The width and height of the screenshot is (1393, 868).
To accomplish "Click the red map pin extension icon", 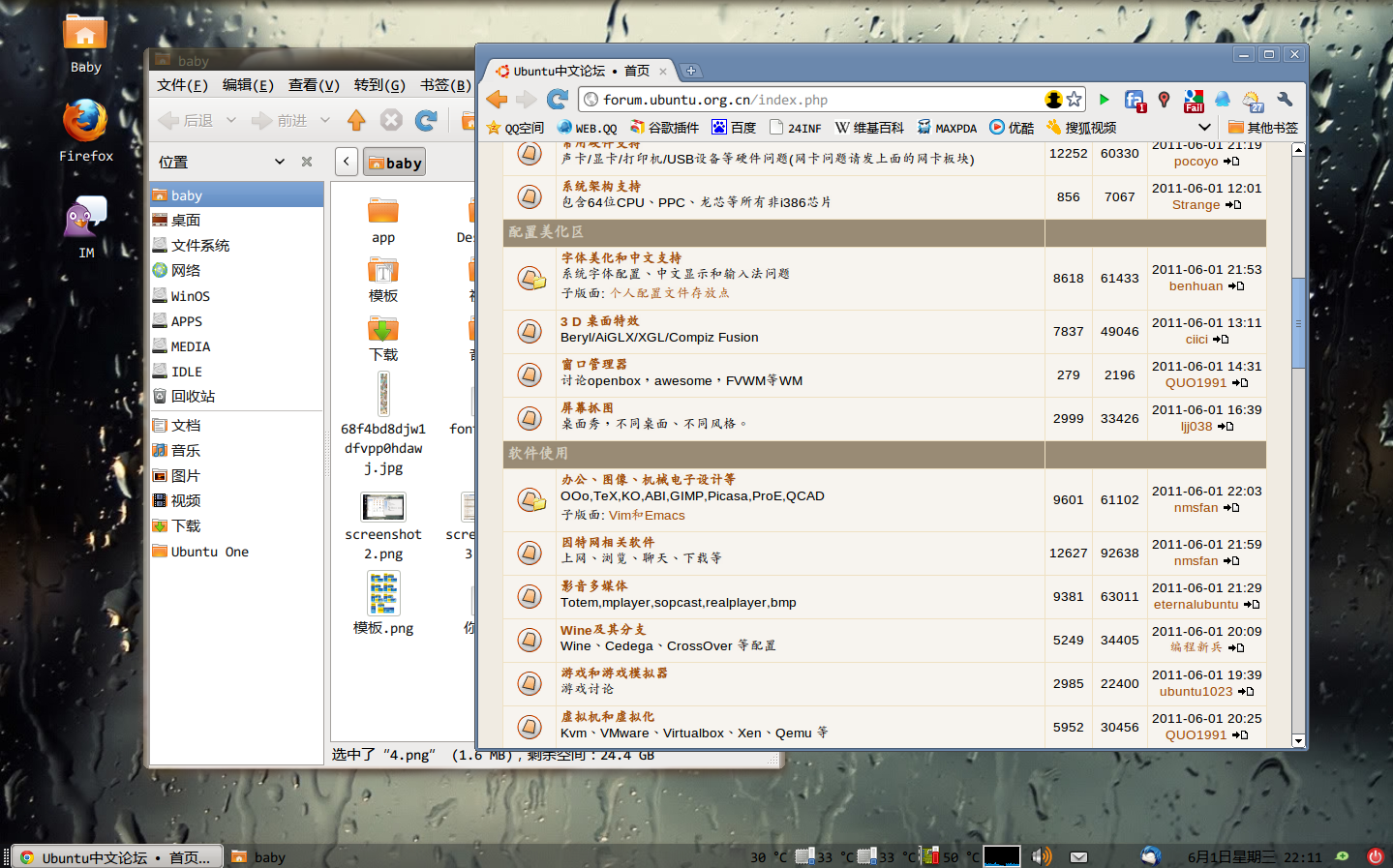I will (x=1165, y=100).
